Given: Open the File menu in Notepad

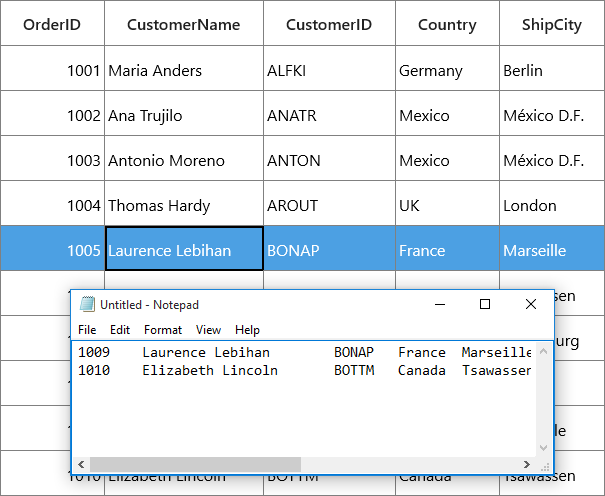Looking at the screenshot, I should [87, 330].
